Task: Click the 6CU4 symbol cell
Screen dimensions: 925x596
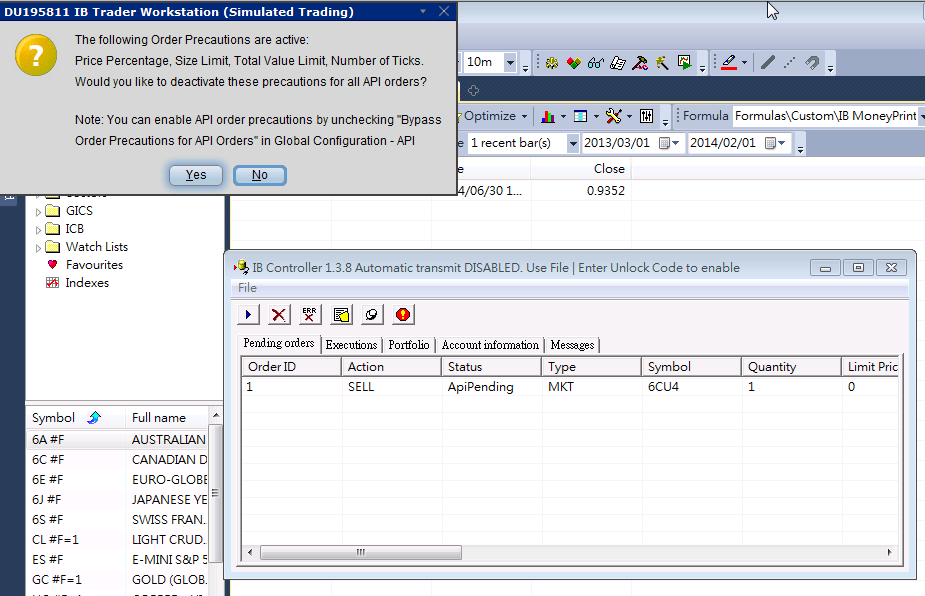Action: click(x=691, y=387)
